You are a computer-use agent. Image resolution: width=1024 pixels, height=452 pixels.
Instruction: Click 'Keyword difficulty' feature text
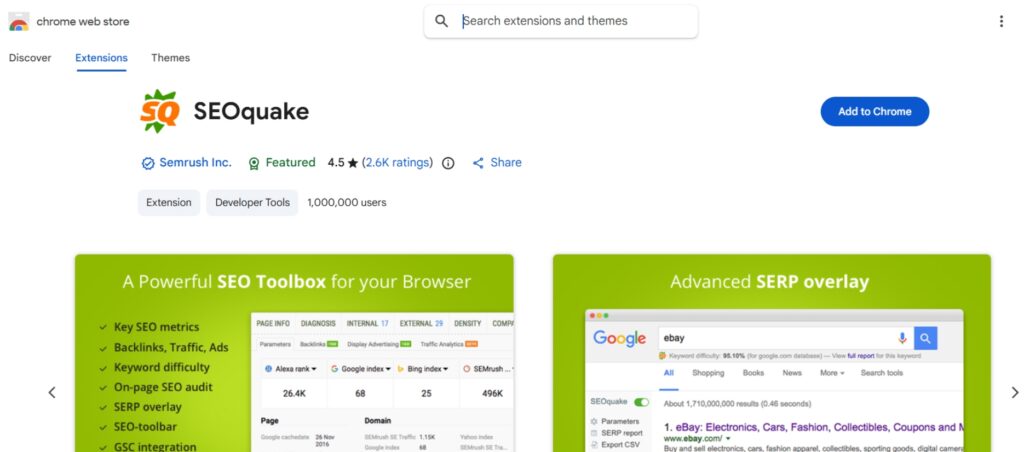(162, 367)
